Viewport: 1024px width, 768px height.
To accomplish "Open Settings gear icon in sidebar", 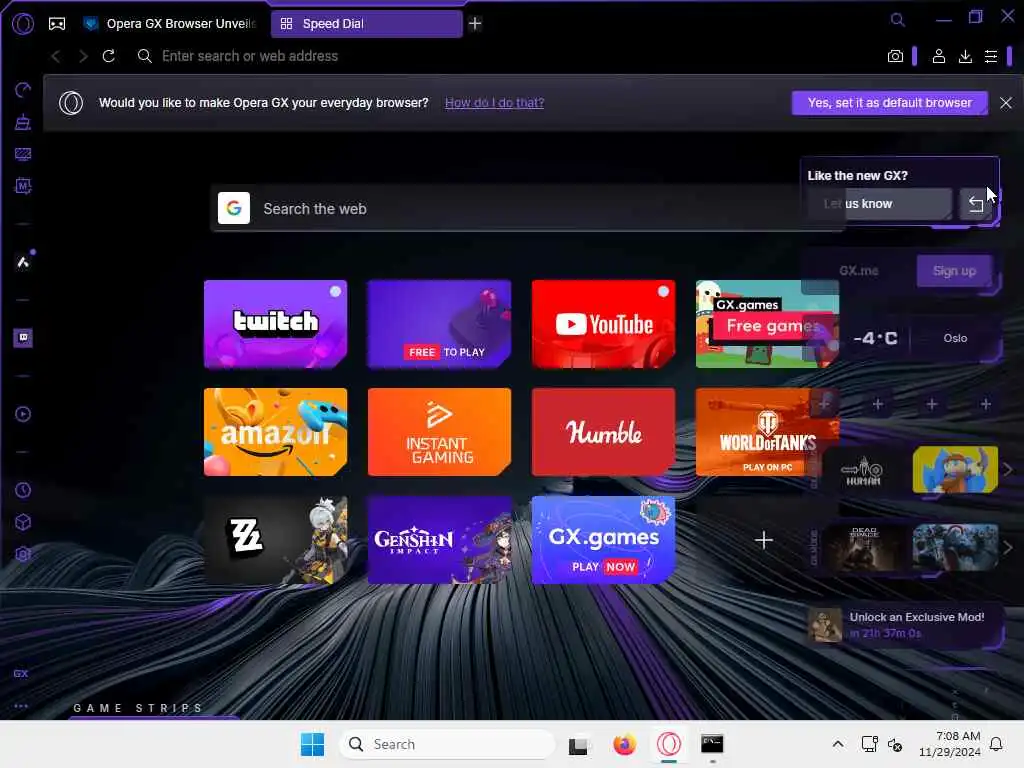I will pos(23,554).
